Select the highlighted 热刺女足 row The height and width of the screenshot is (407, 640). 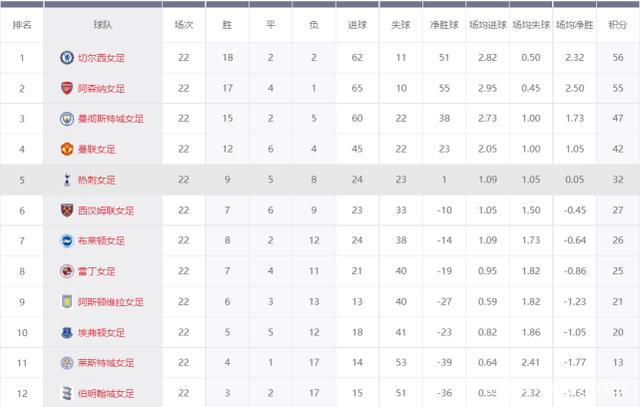[x=320, y=180]
